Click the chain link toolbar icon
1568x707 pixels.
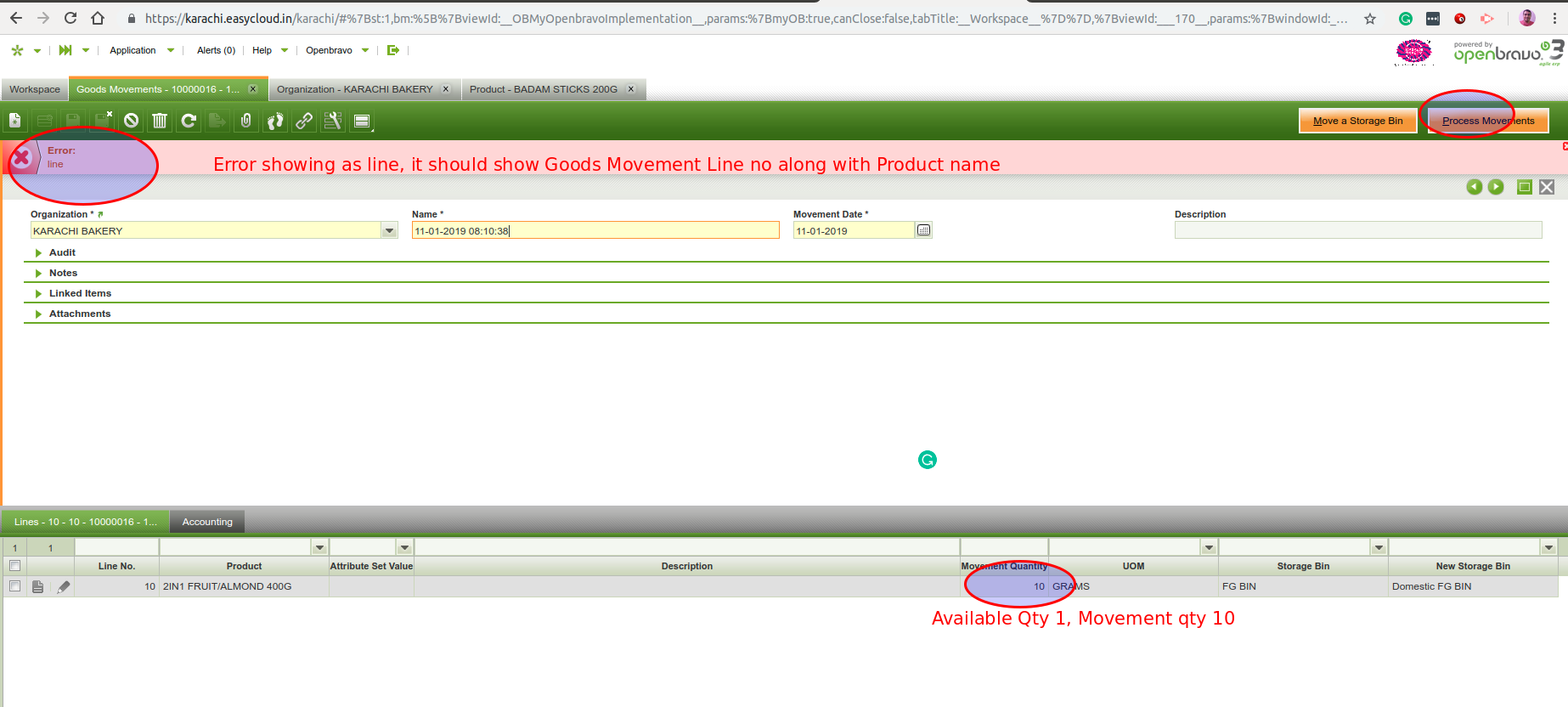(x=304, y=121)
